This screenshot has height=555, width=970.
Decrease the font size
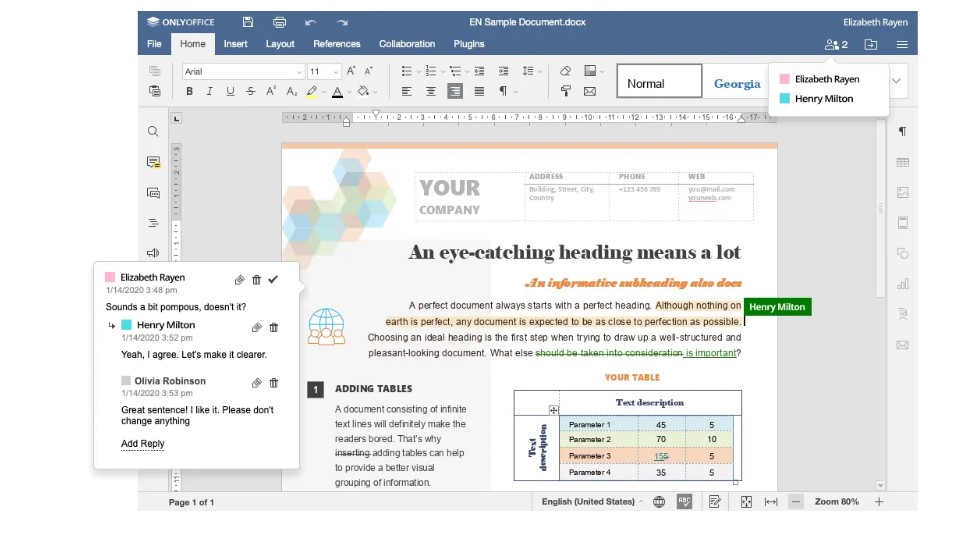[x=369, y=71]
